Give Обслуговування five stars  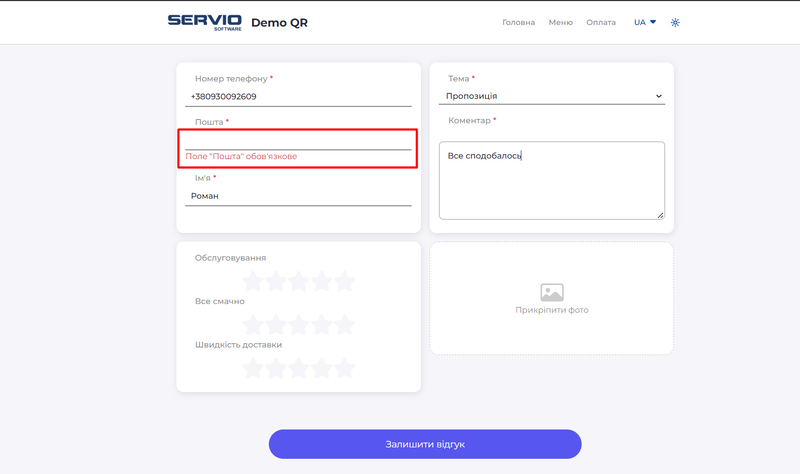(x=344, y=281)
